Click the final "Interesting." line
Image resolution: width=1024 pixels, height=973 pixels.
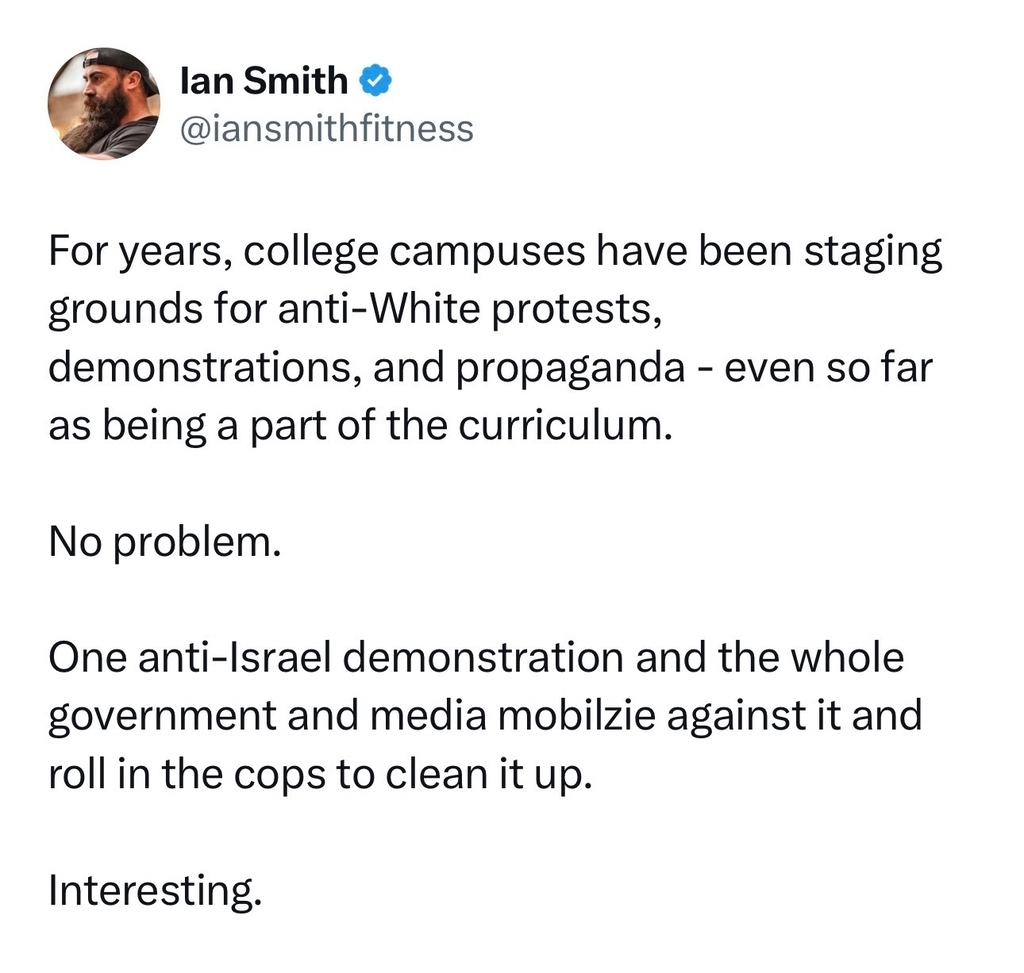coord(154,890)
